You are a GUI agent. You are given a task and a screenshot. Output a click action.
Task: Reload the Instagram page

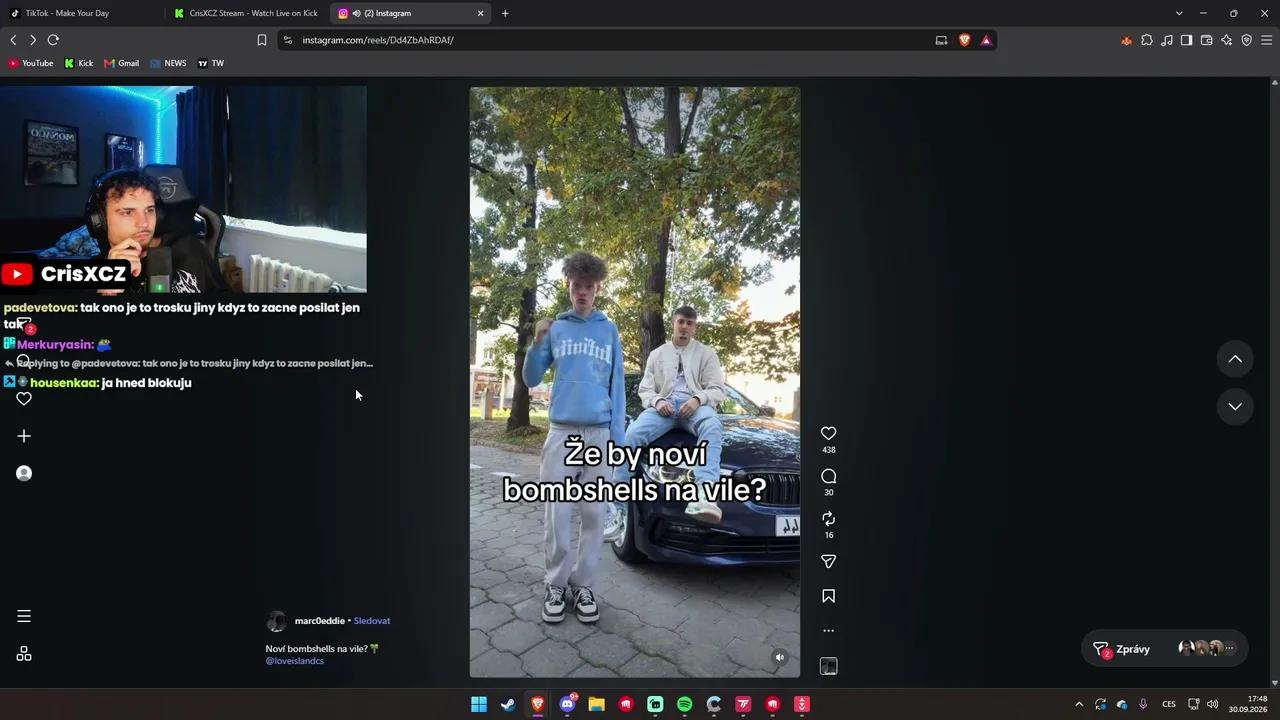pos(53,40)
